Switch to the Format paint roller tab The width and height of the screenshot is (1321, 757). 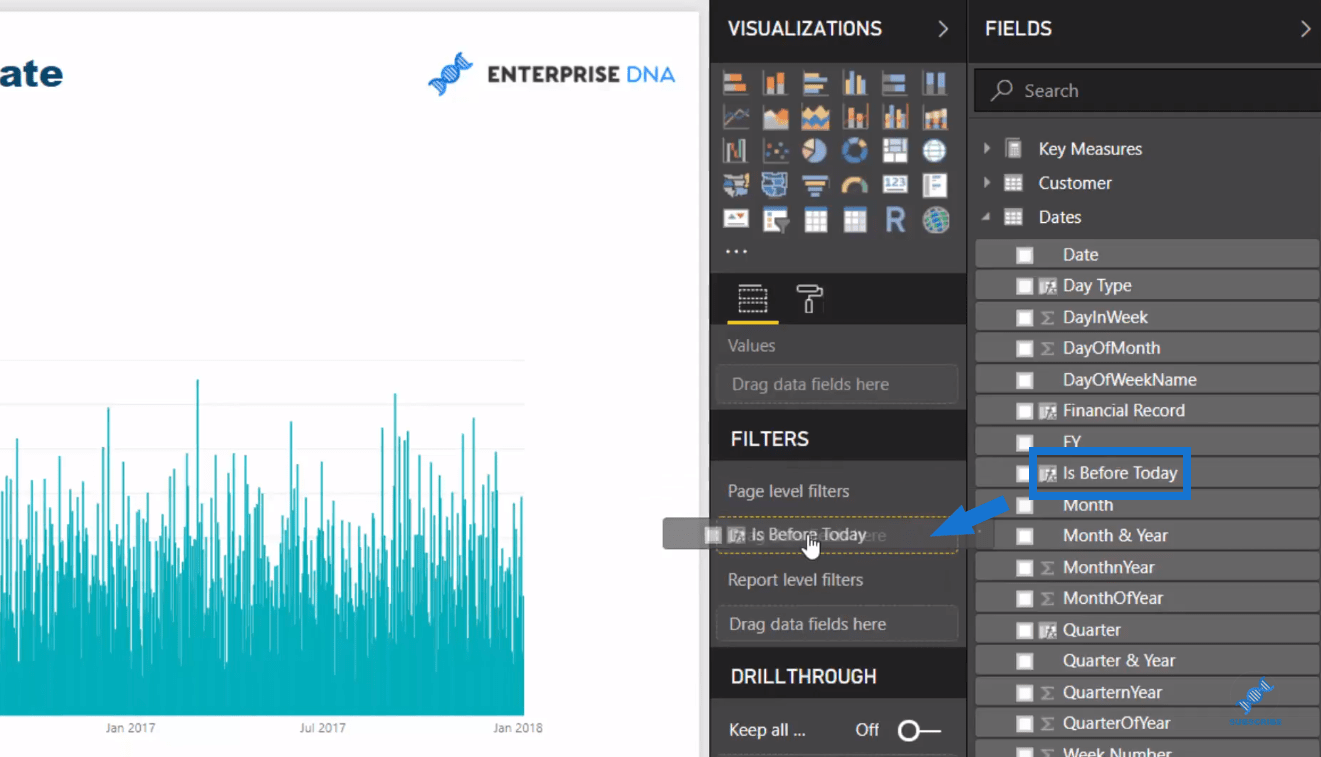click(809, 298)
